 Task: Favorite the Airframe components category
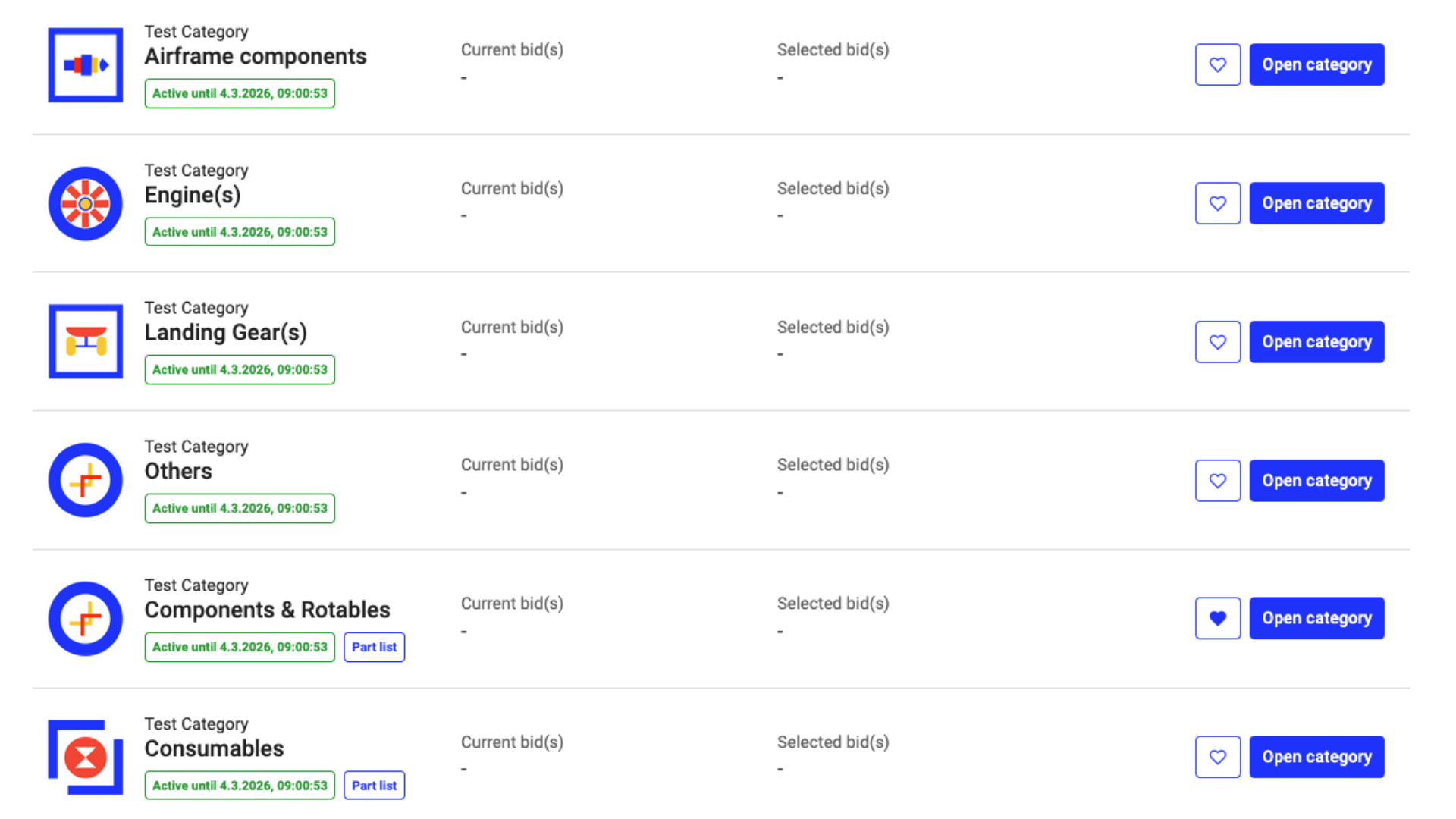tap(1217, 64)
